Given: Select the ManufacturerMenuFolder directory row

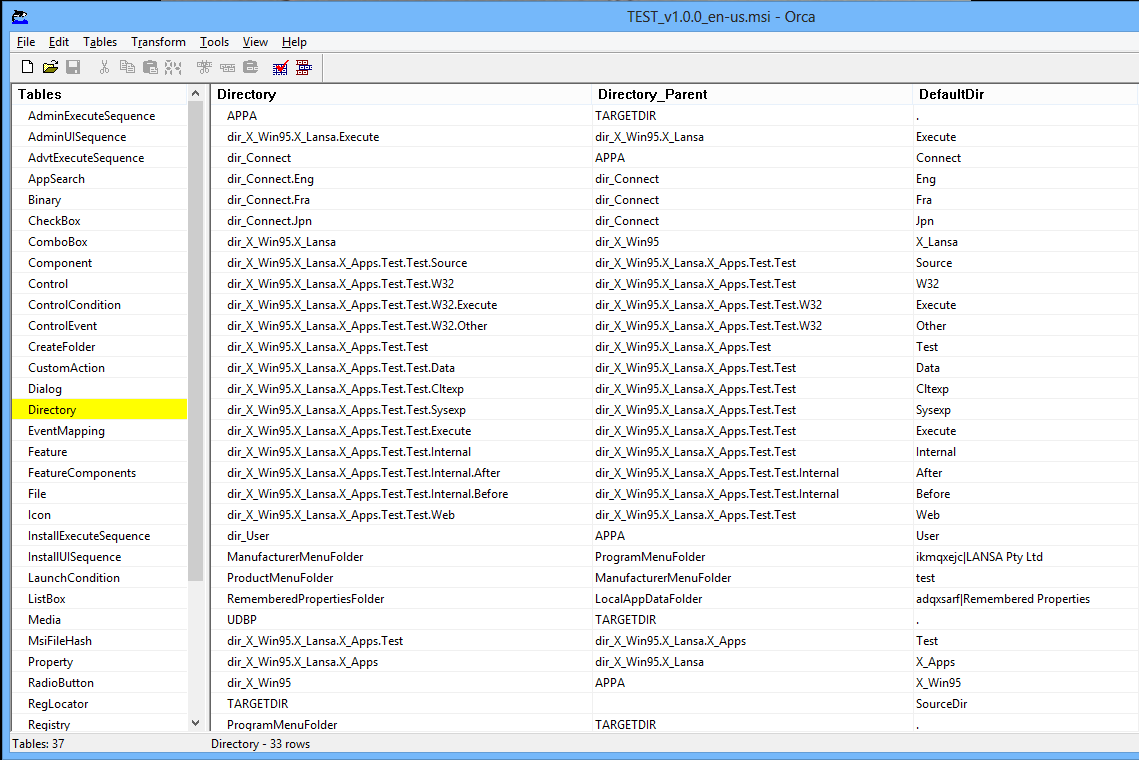Looking at the screenshot, I should coord(295,557).
